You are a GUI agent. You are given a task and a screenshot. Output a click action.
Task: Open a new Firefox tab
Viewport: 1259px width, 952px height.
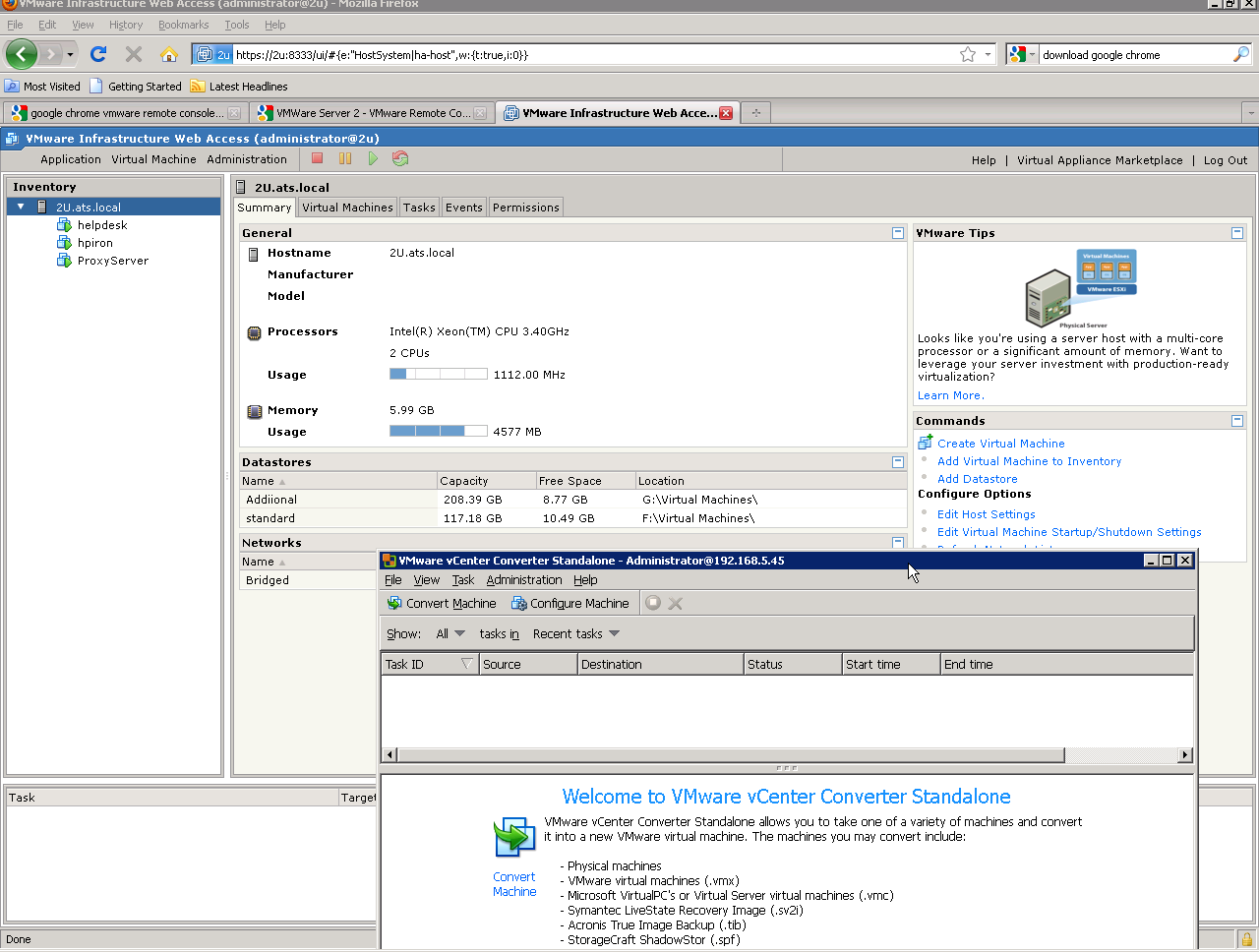point(756,113)
